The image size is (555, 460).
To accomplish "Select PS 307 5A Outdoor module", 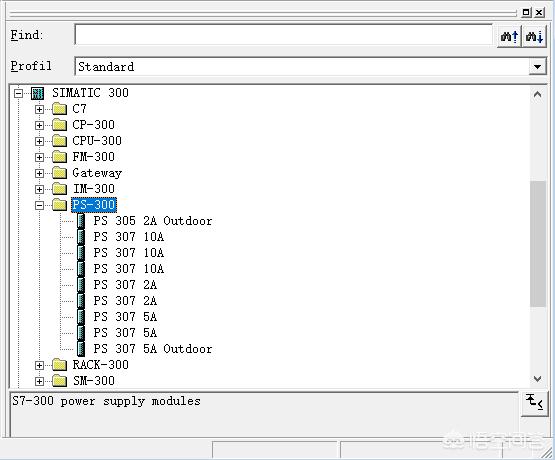I will point(153,349).
